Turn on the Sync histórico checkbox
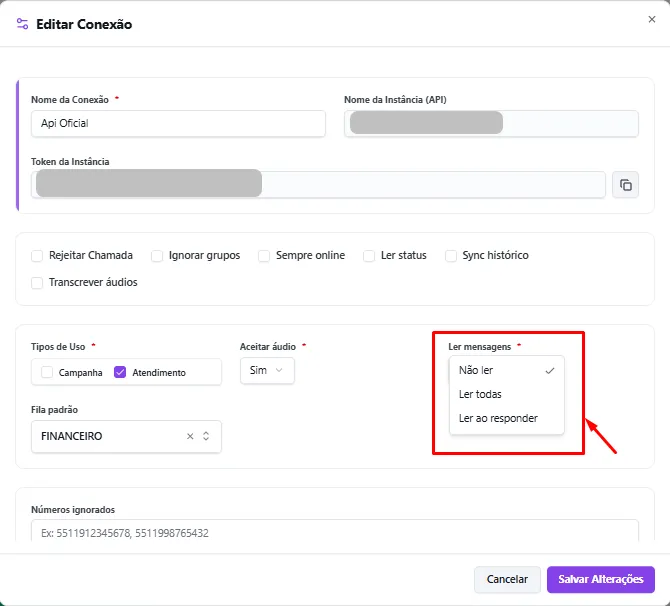The image size is (670, 606). (x=451, y=256)
